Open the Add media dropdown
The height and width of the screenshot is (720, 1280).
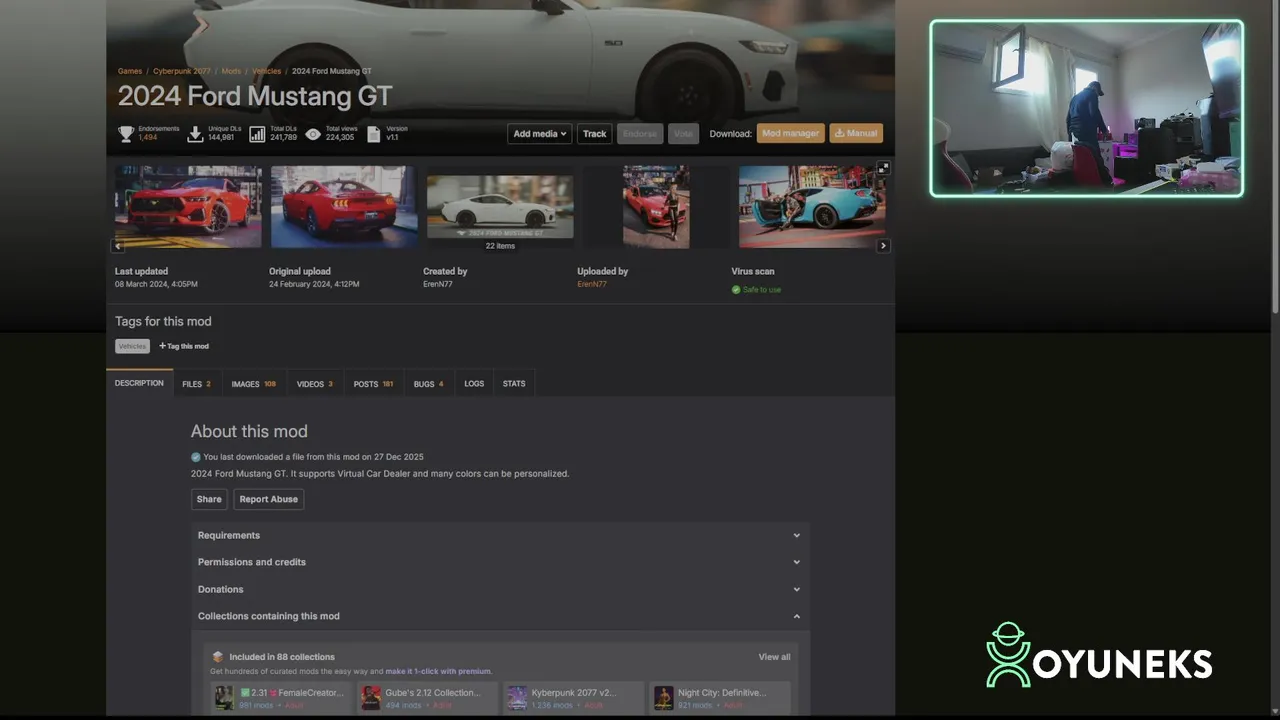click(540, 133)
